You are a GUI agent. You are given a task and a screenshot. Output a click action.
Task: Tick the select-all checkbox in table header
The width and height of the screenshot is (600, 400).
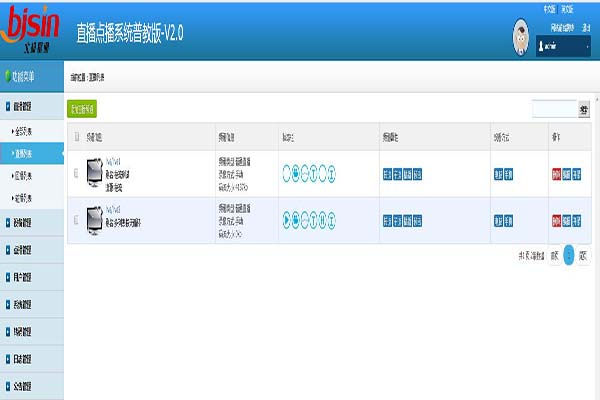(x=77, y=137)
